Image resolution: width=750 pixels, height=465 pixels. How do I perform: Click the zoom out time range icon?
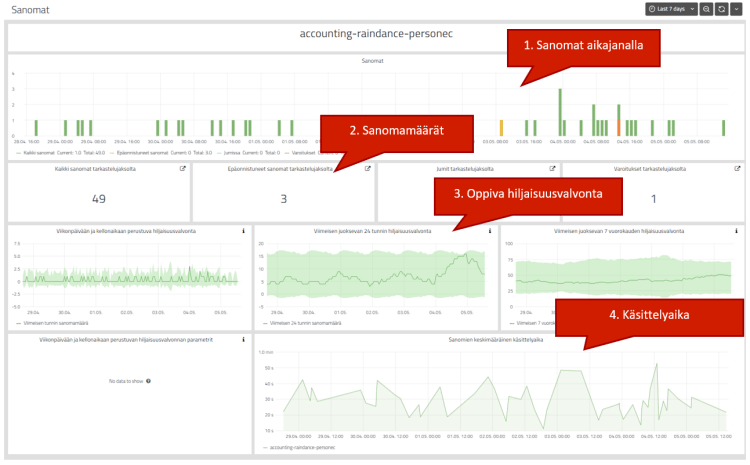[x=706, y=9]
